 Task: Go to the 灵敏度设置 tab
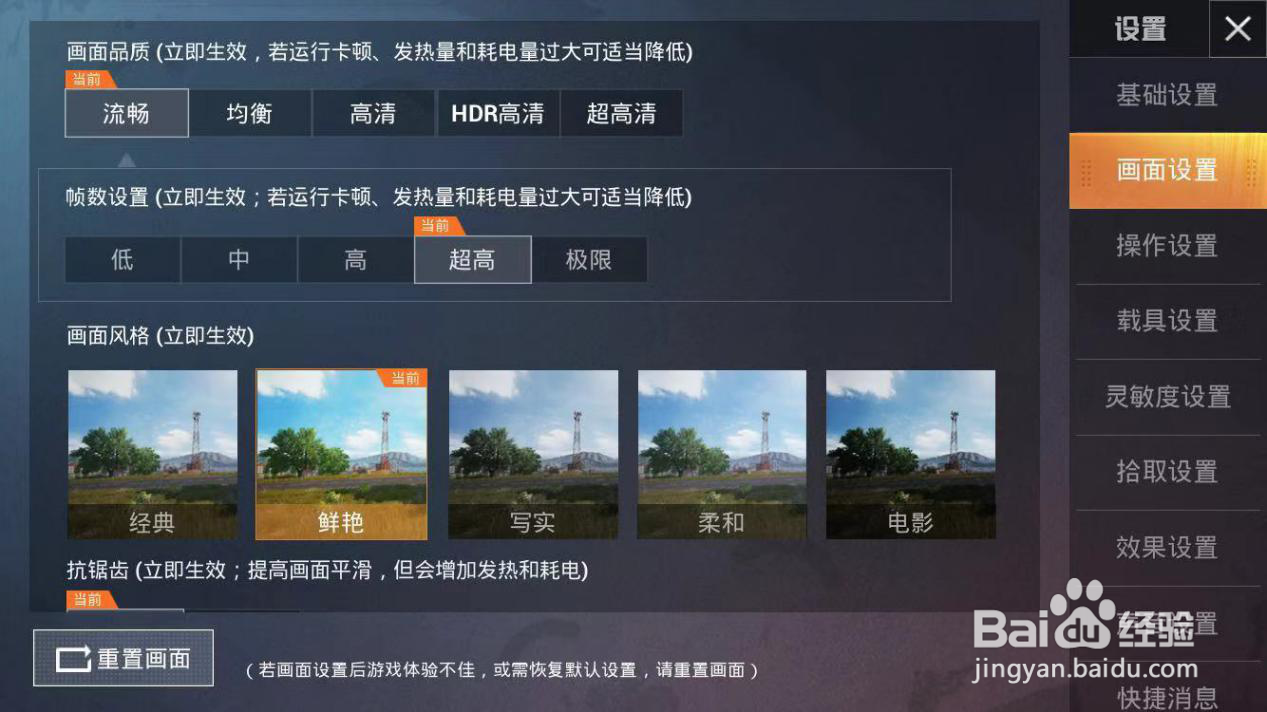pyautogui.click(x=1166, y=397)
